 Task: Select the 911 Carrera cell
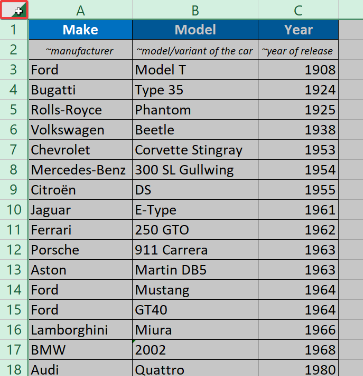click(195, 250)
